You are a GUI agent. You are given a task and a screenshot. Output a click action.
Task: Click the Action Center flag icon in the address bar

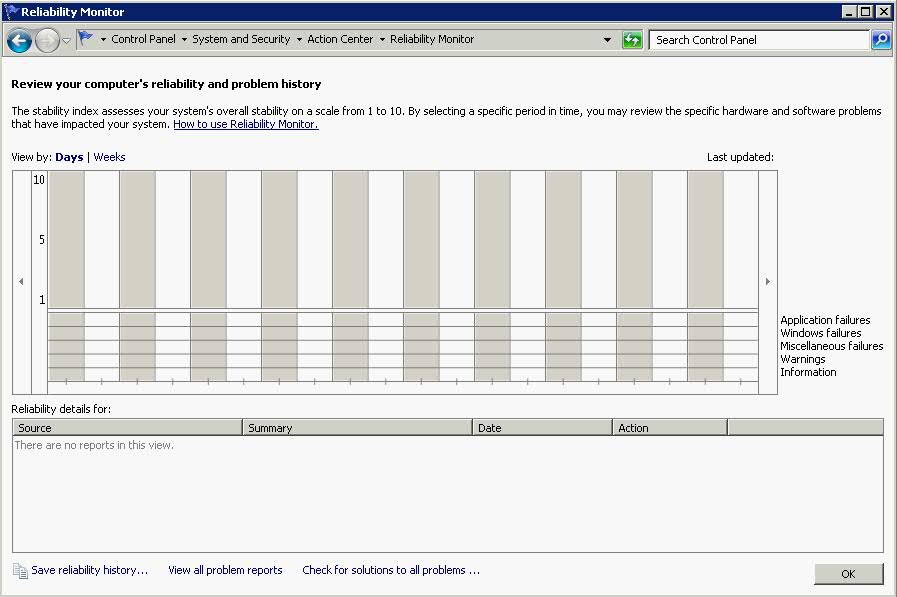[85, 39]
